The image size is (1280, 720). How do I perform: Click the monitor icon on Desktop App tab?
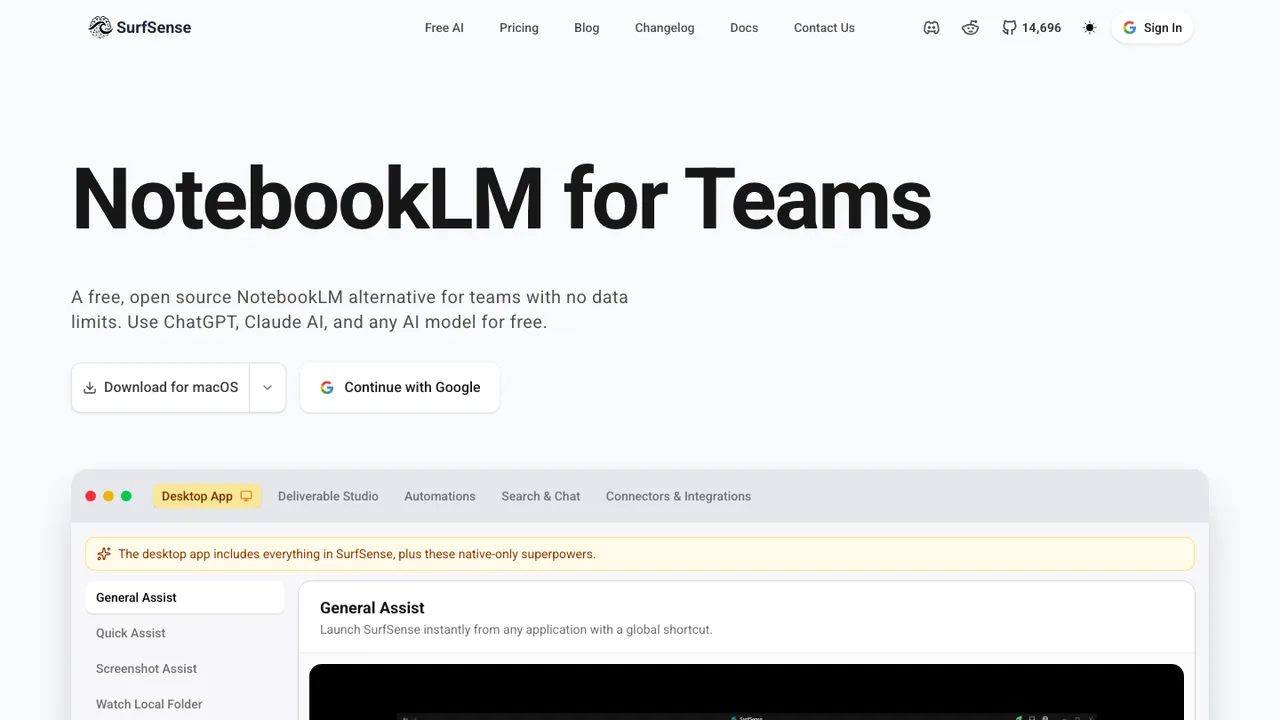tap(246, 496)
